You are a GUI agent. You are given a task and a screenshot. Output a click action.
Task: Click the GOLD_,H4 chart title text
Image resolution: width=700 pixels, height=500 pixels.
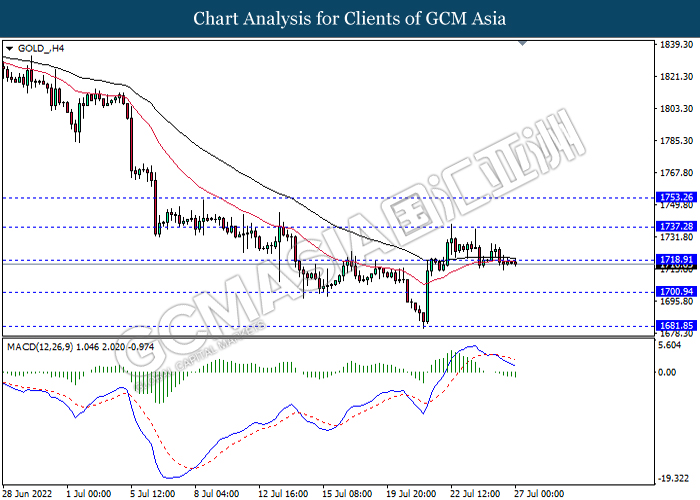click(x=41, y=48)
